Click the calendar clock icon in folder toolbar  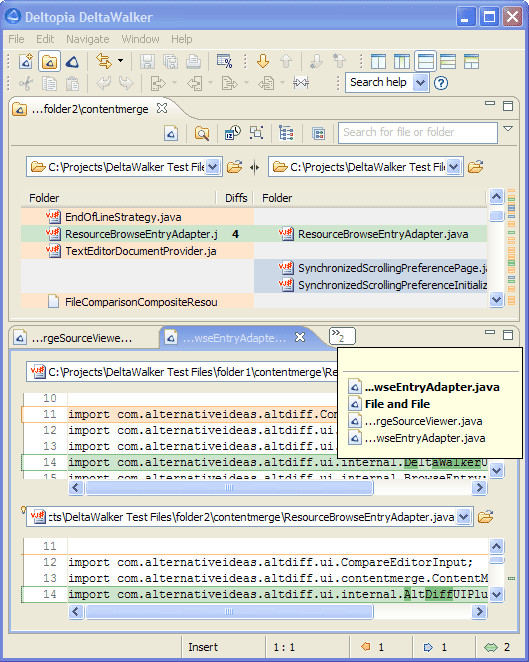[232, 133]
